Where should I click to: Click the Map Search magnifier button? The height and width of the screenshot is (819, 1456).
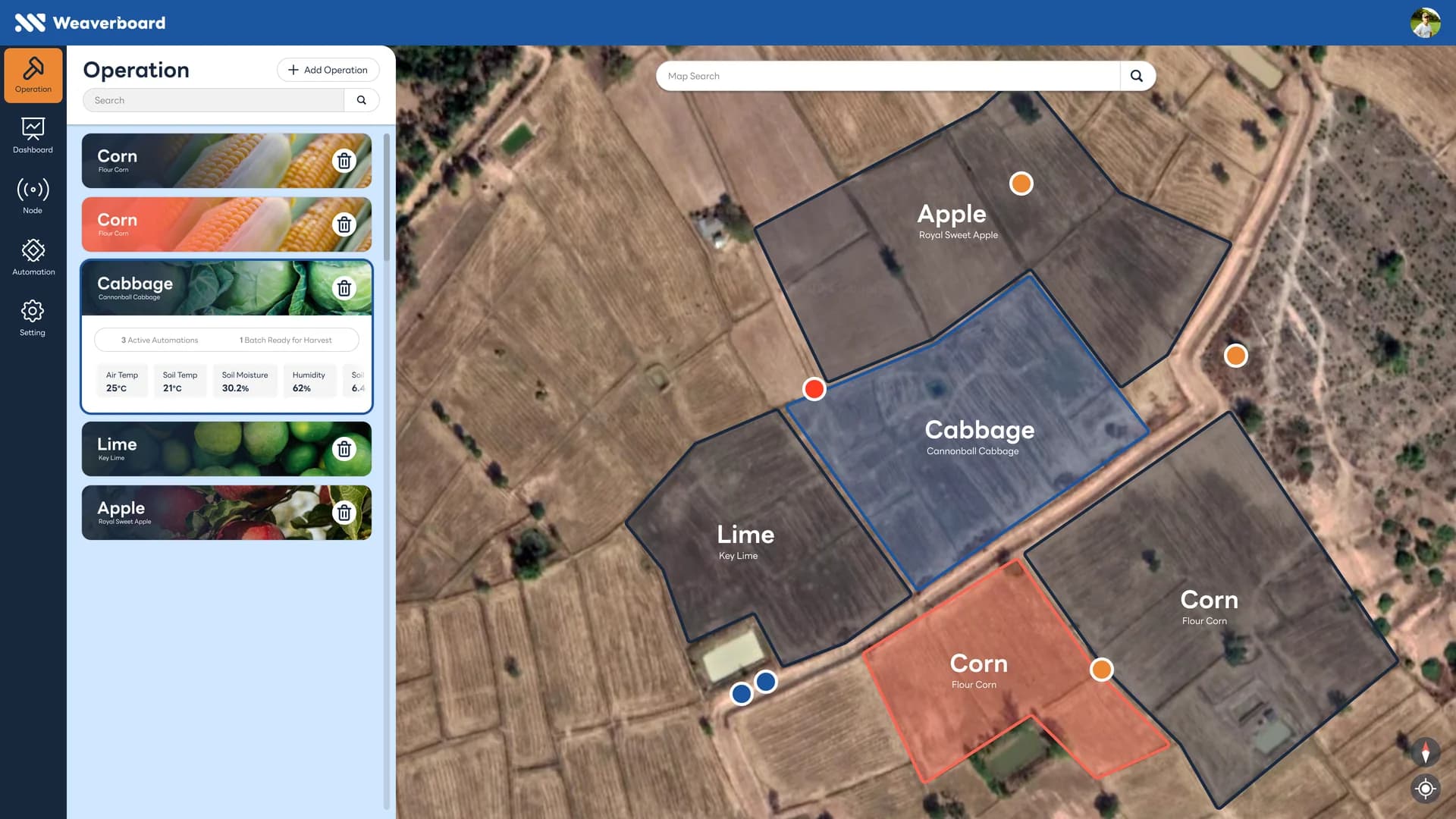coord(1137,76)
